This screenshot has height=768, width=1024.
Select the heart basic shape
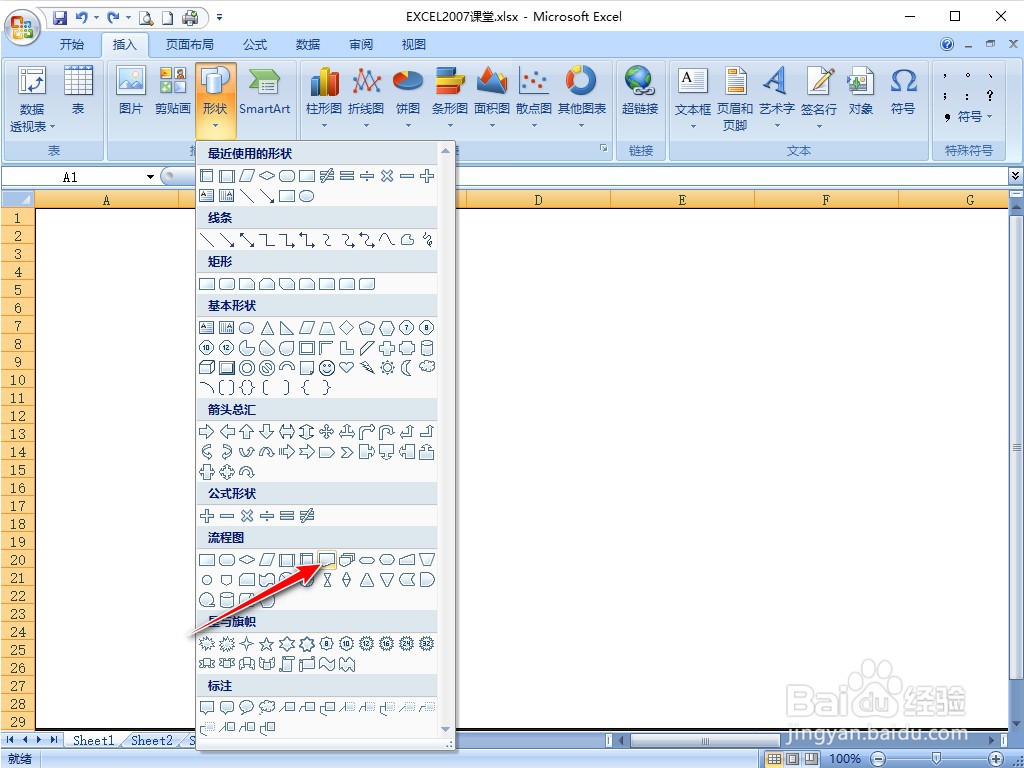click(x=347, y=368)
